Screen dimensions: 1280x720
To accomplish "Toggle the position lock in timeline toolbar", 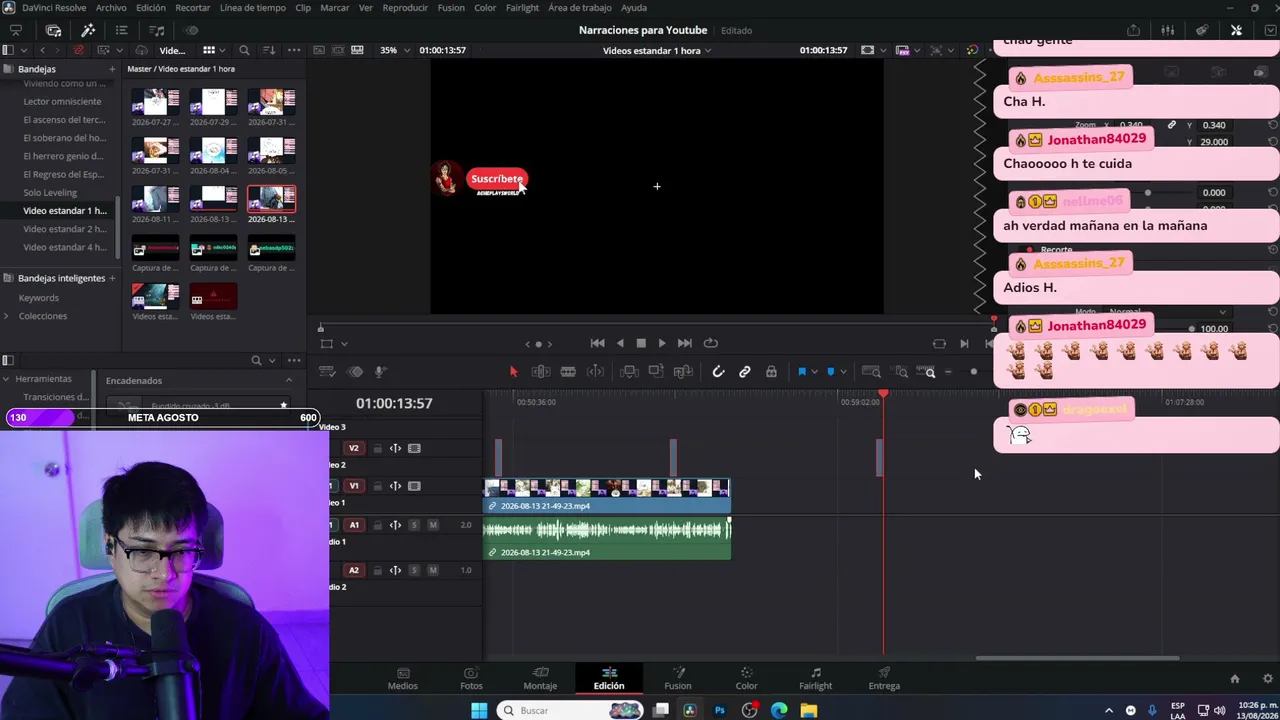I will [x=771, y=372].
